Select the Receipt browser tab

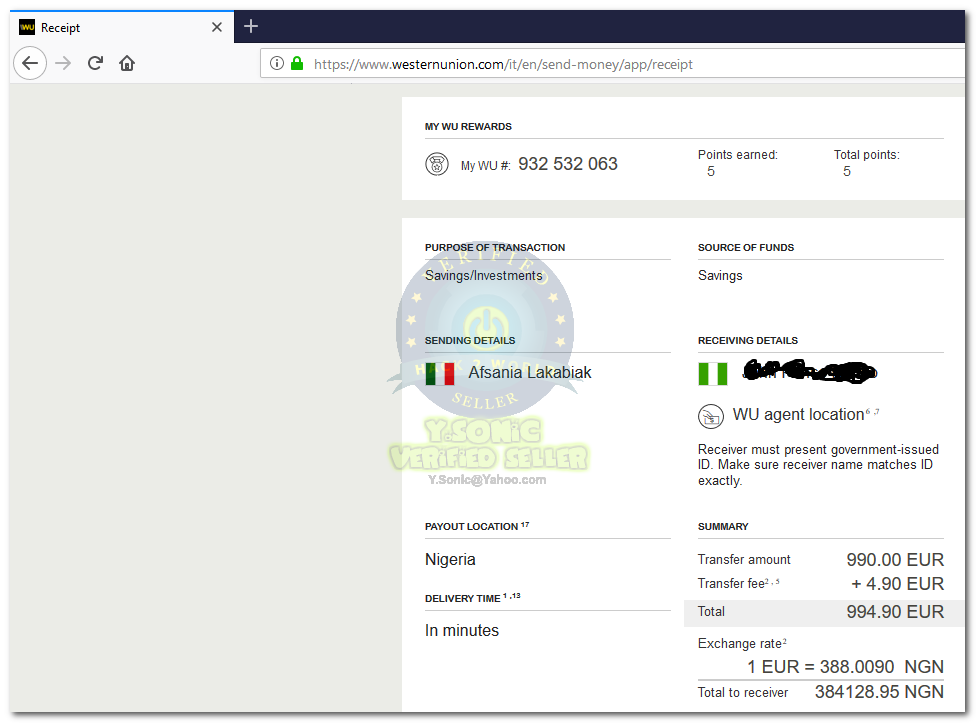pyautogui.click(x=122, y=27)
